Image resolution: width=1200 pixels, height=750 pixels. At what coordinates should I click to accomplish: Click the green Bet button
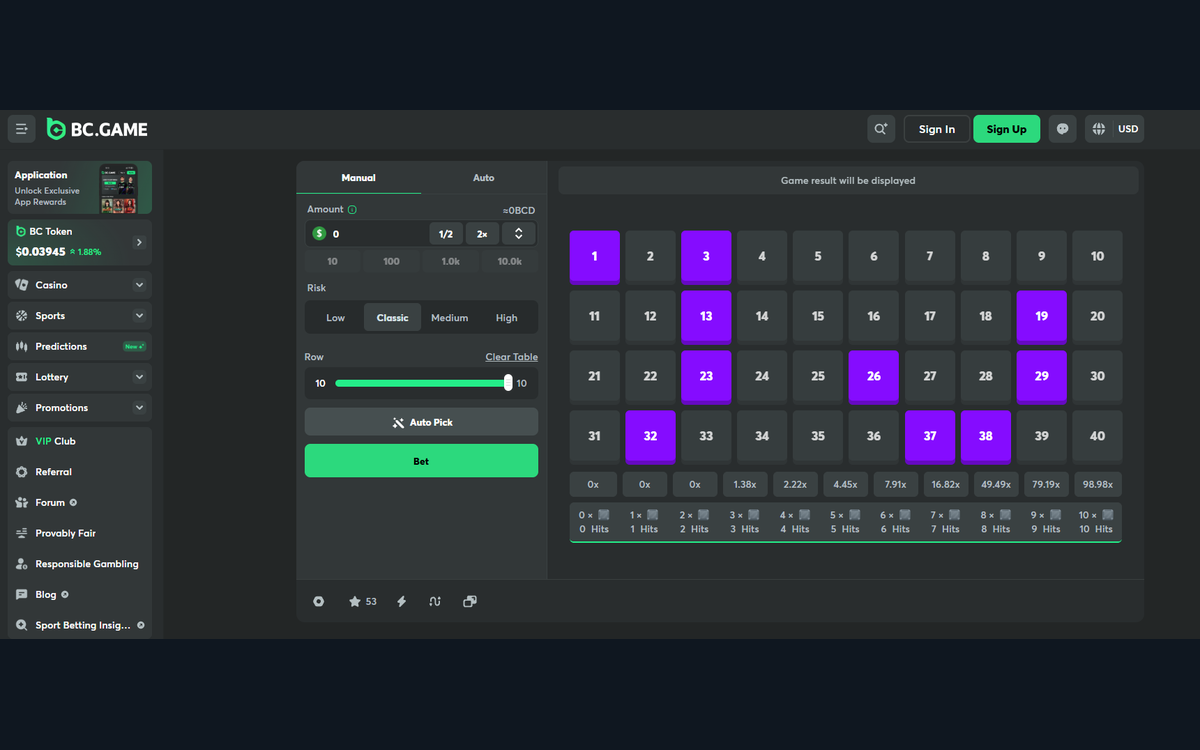(x=421, y=461)
